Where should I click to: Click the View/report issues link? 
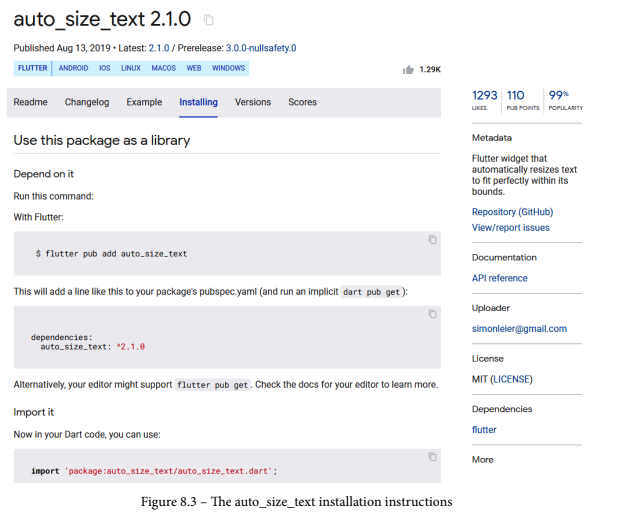[x=510, y=228]
